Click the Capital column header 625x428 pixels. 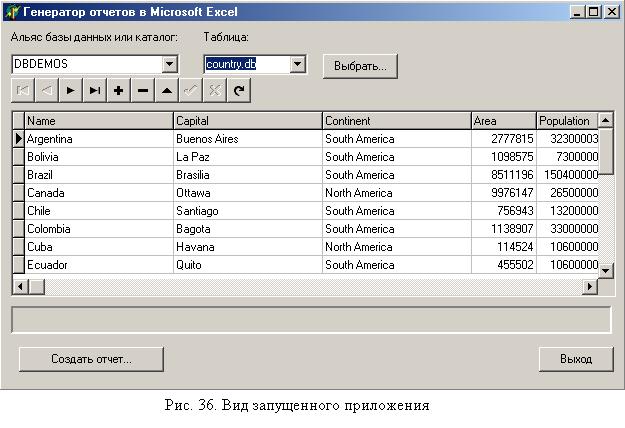[x=248, y=121]
